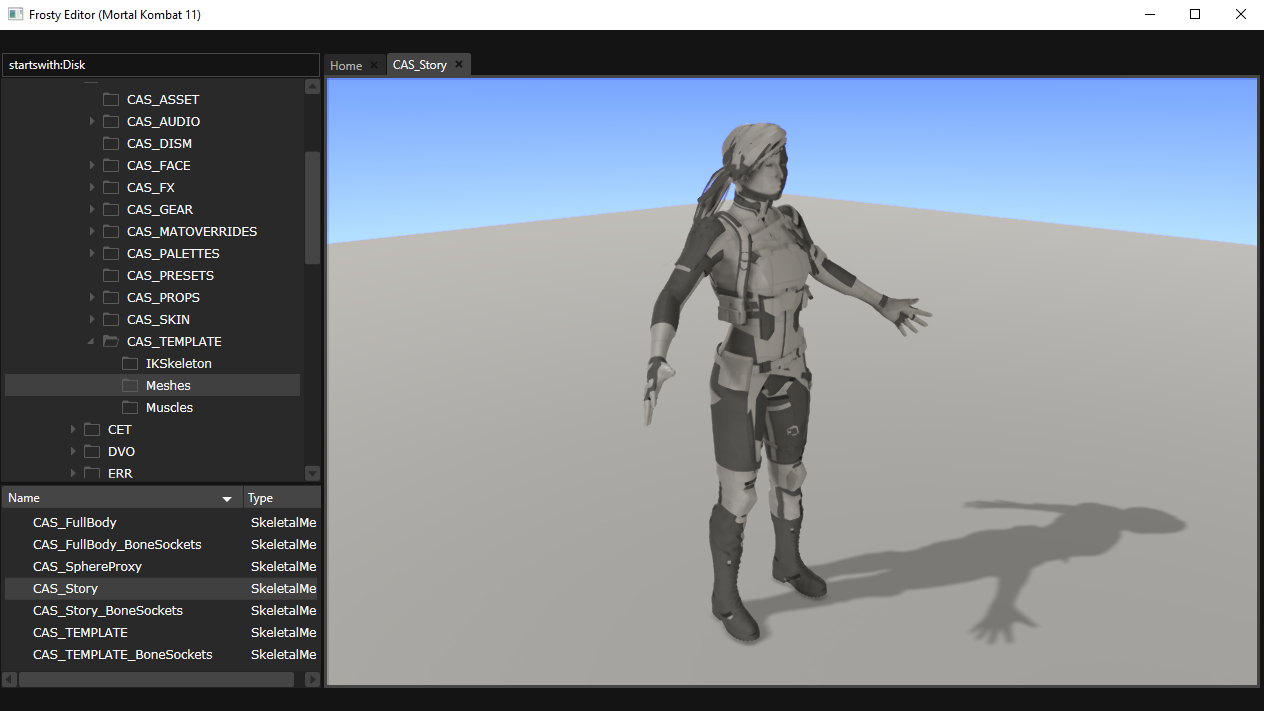Click the asset list scroll-right arrow

(x=312, y=680)
